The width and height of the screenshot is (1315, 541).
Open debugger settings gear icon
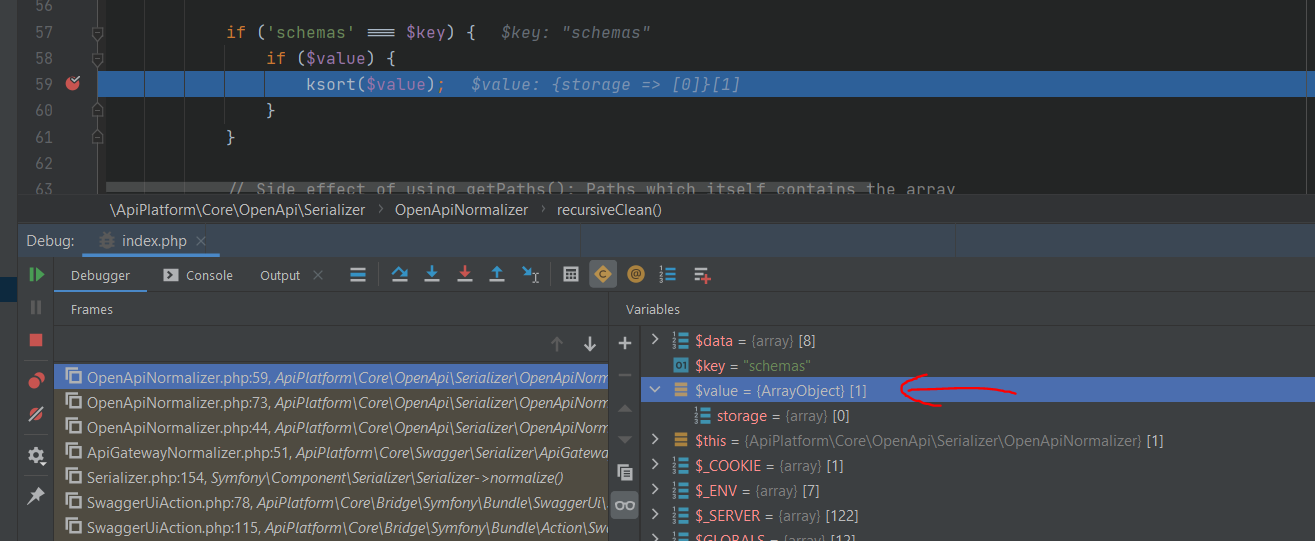(x=36, y=456)
